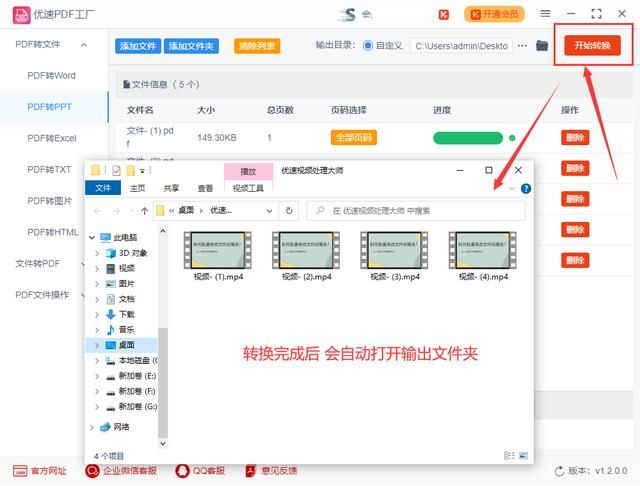Click the 优速PDF工厂 app logo
640x486 pixels.
point(22,15)
